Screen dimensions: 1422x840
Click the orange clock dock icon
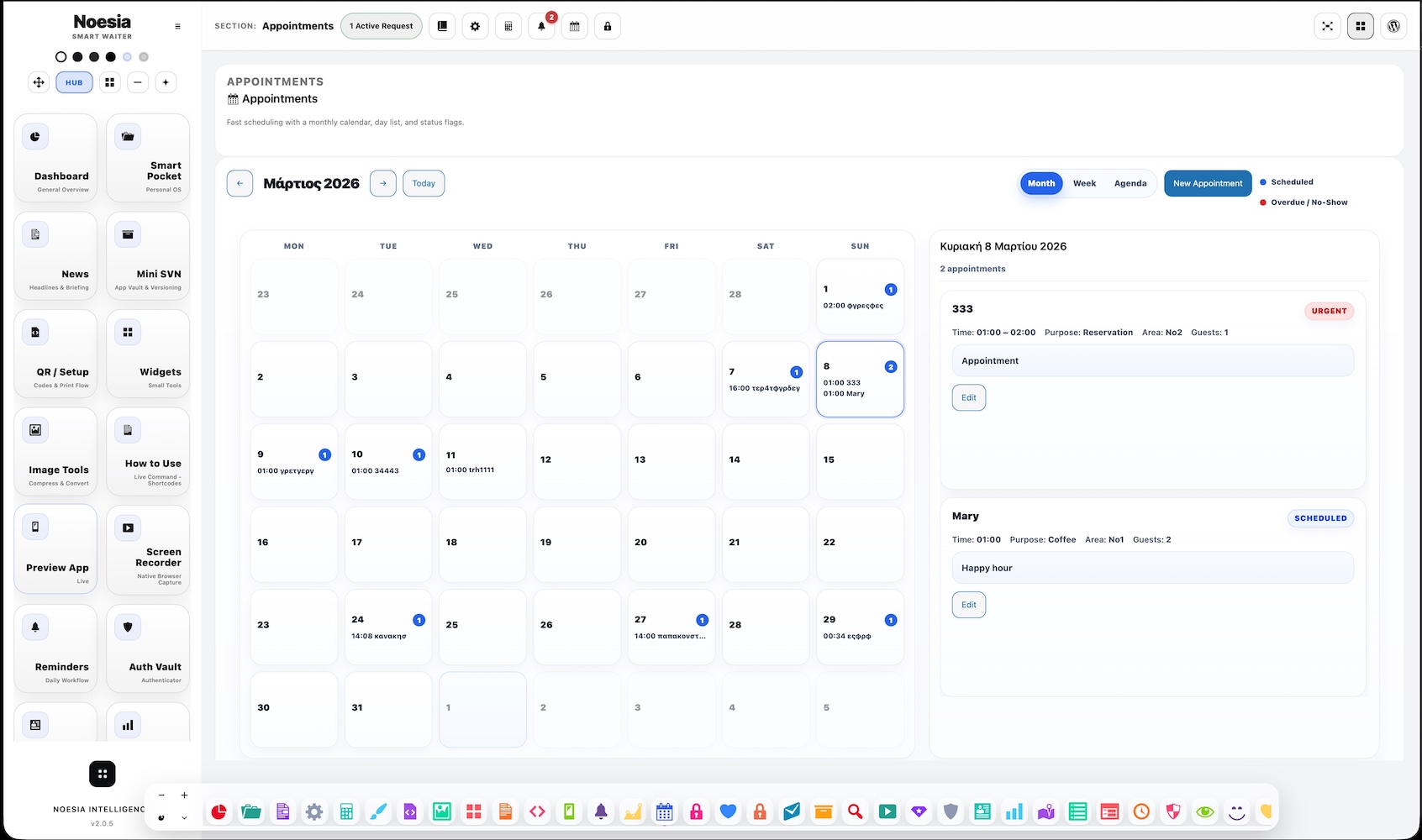(x=1141, y=811)
